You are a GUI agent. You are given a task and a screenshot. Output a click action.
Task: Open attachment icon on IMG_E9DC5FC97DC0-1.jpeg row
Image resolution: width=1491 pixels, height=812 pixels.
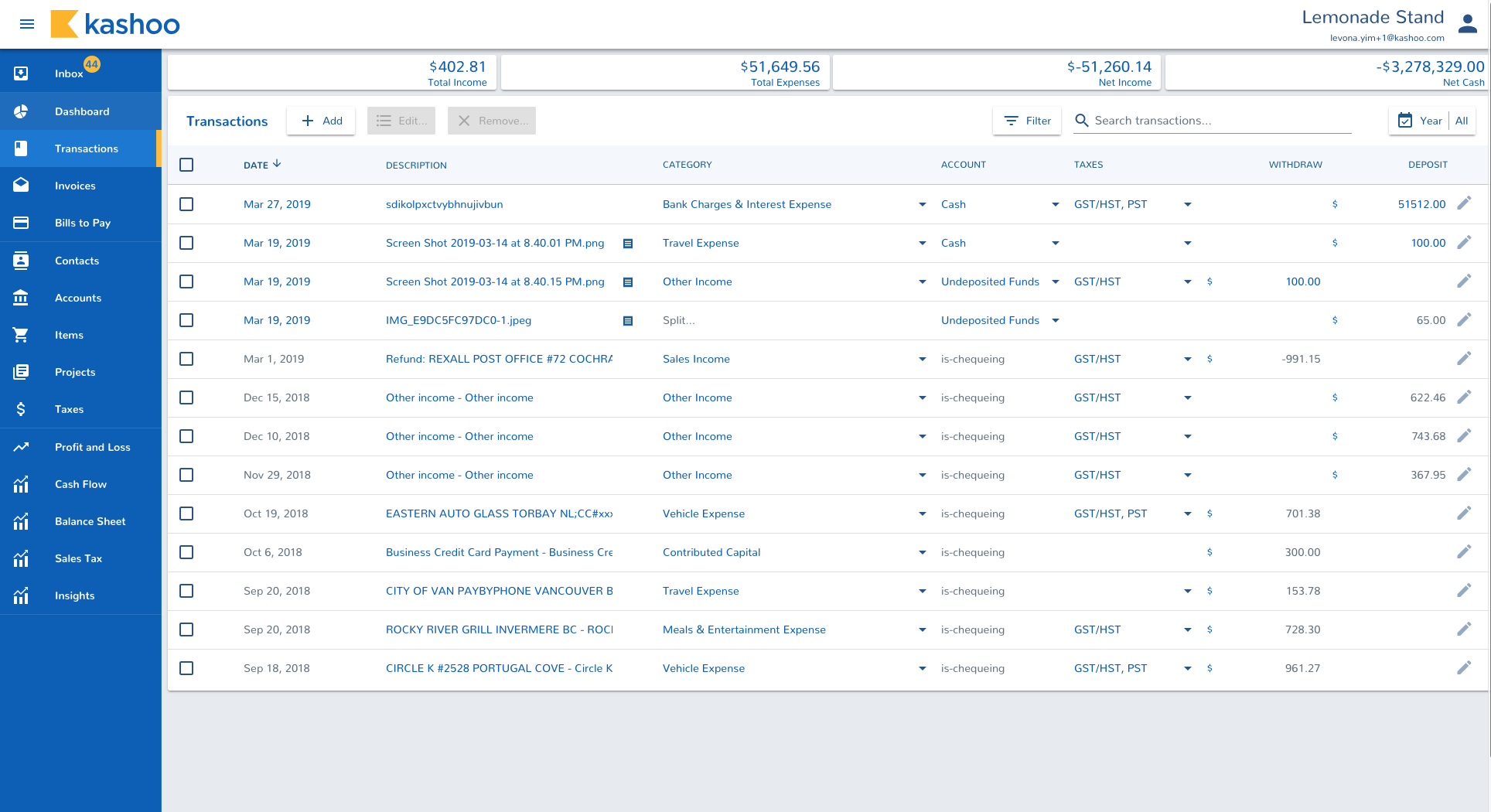628,321
